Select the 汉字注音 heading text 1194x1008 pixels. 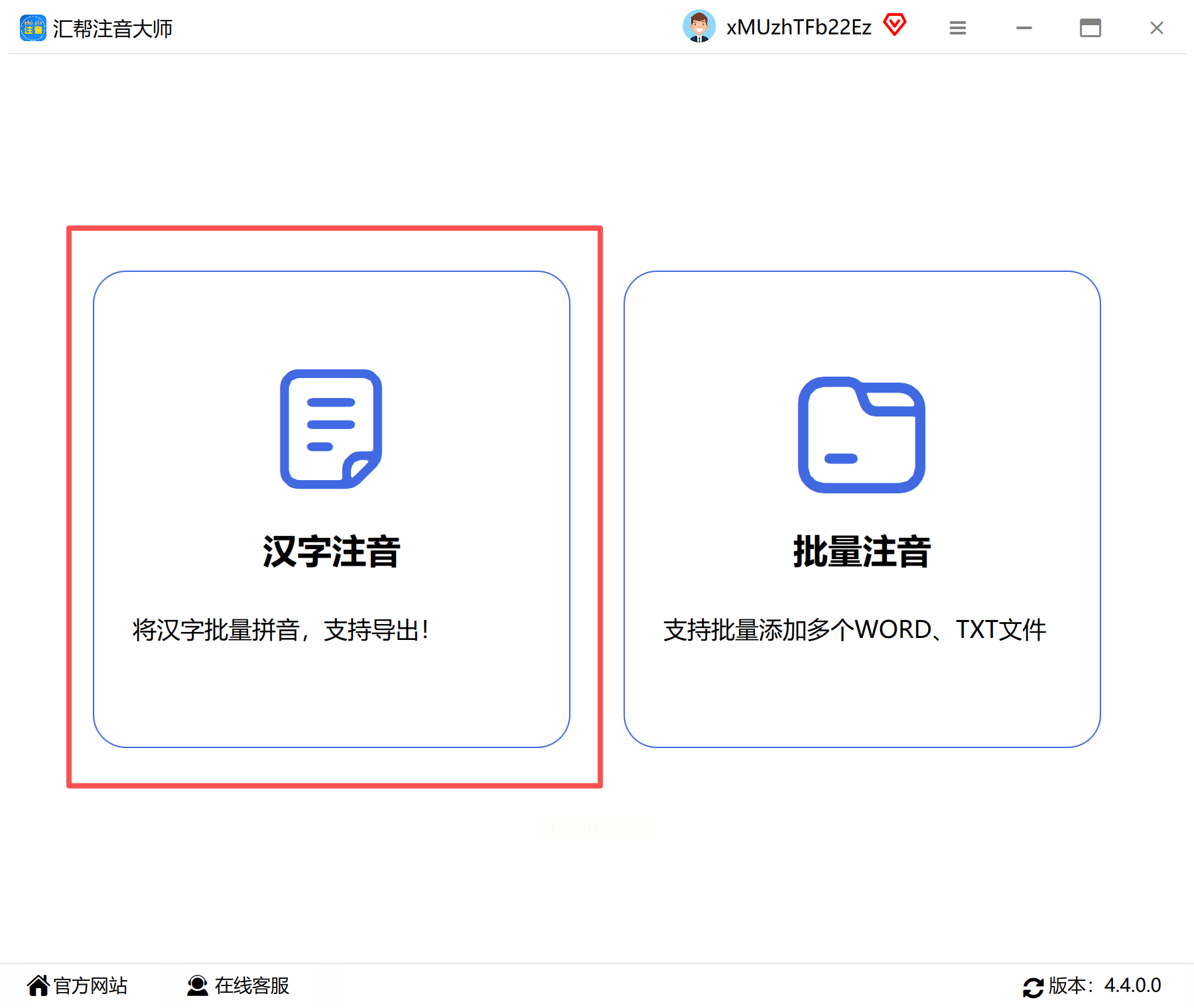click(331, 551)
